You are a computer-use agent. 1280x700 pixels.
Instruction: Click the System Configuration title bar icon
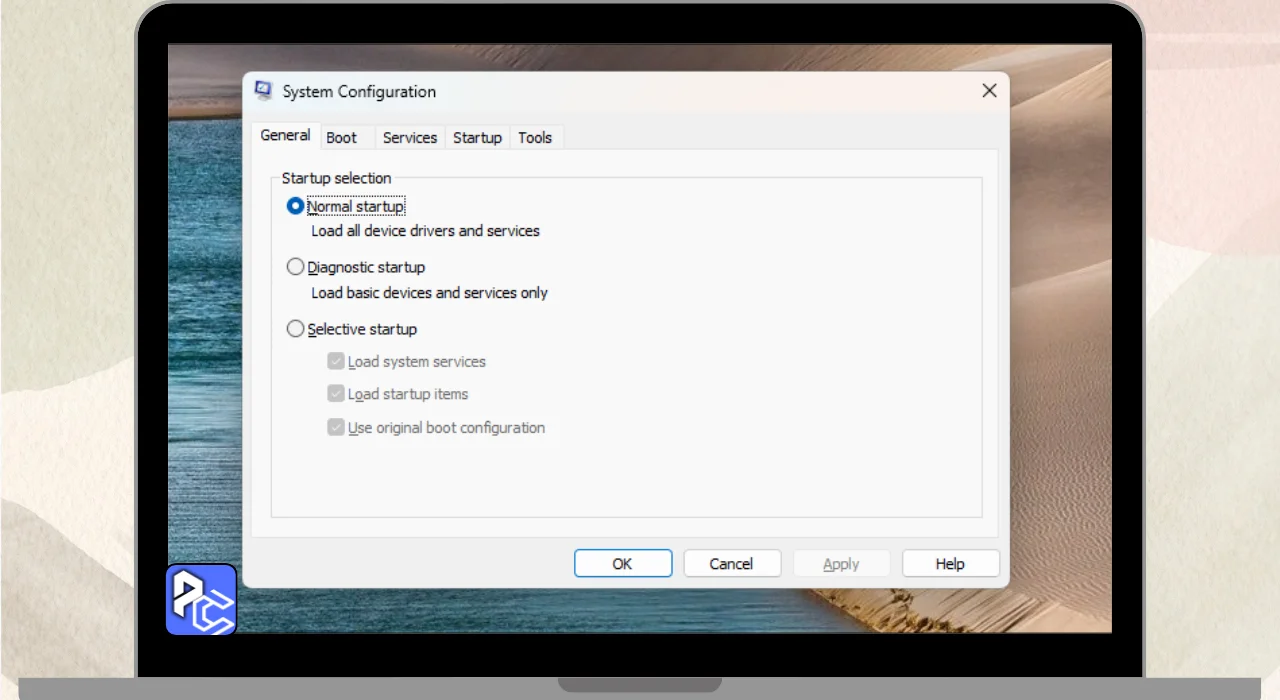point(264,91)
